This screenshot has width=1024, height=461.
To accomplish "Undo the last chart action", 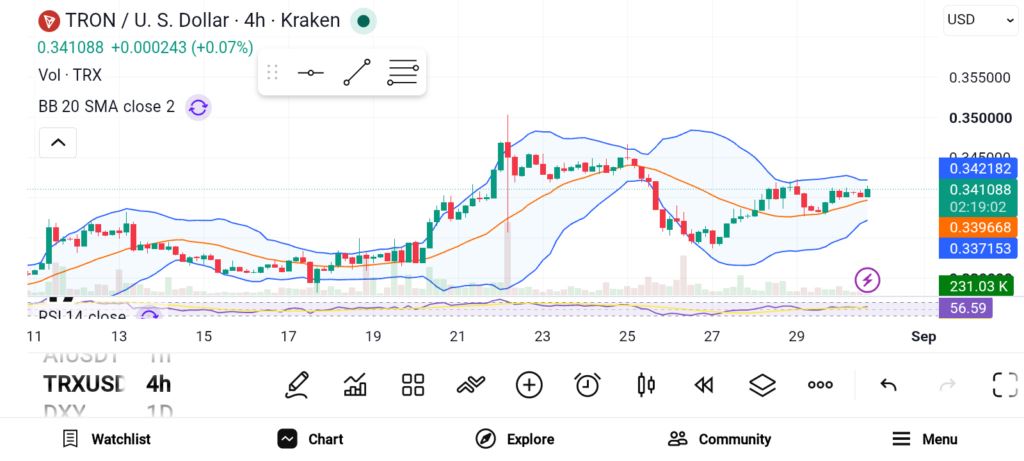I will (x=888, y=385).
